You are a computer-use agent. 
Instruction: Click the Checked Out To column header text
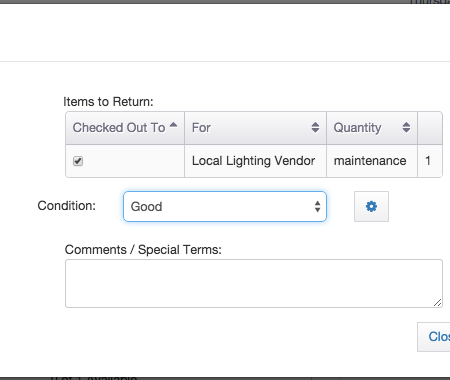(119, 128)
